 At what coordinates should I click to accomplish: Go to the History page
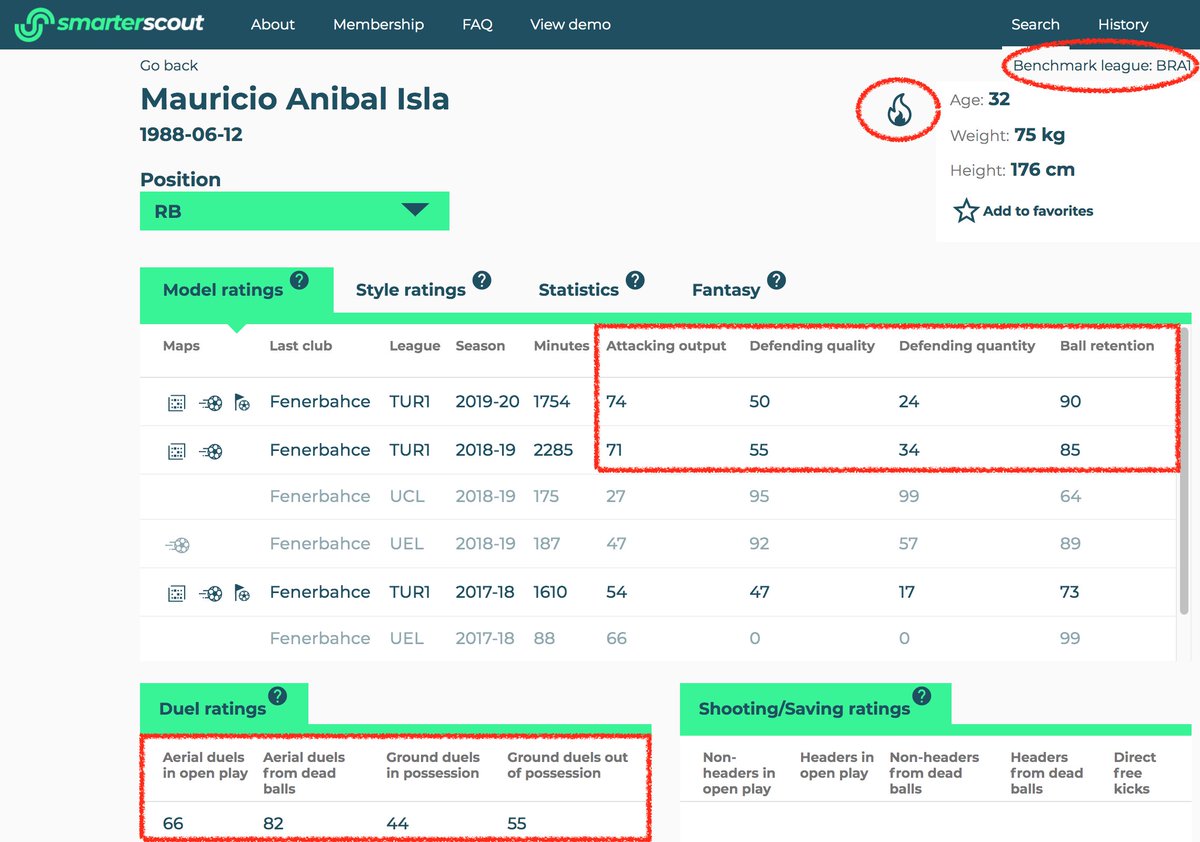[x=1123, y=24]
